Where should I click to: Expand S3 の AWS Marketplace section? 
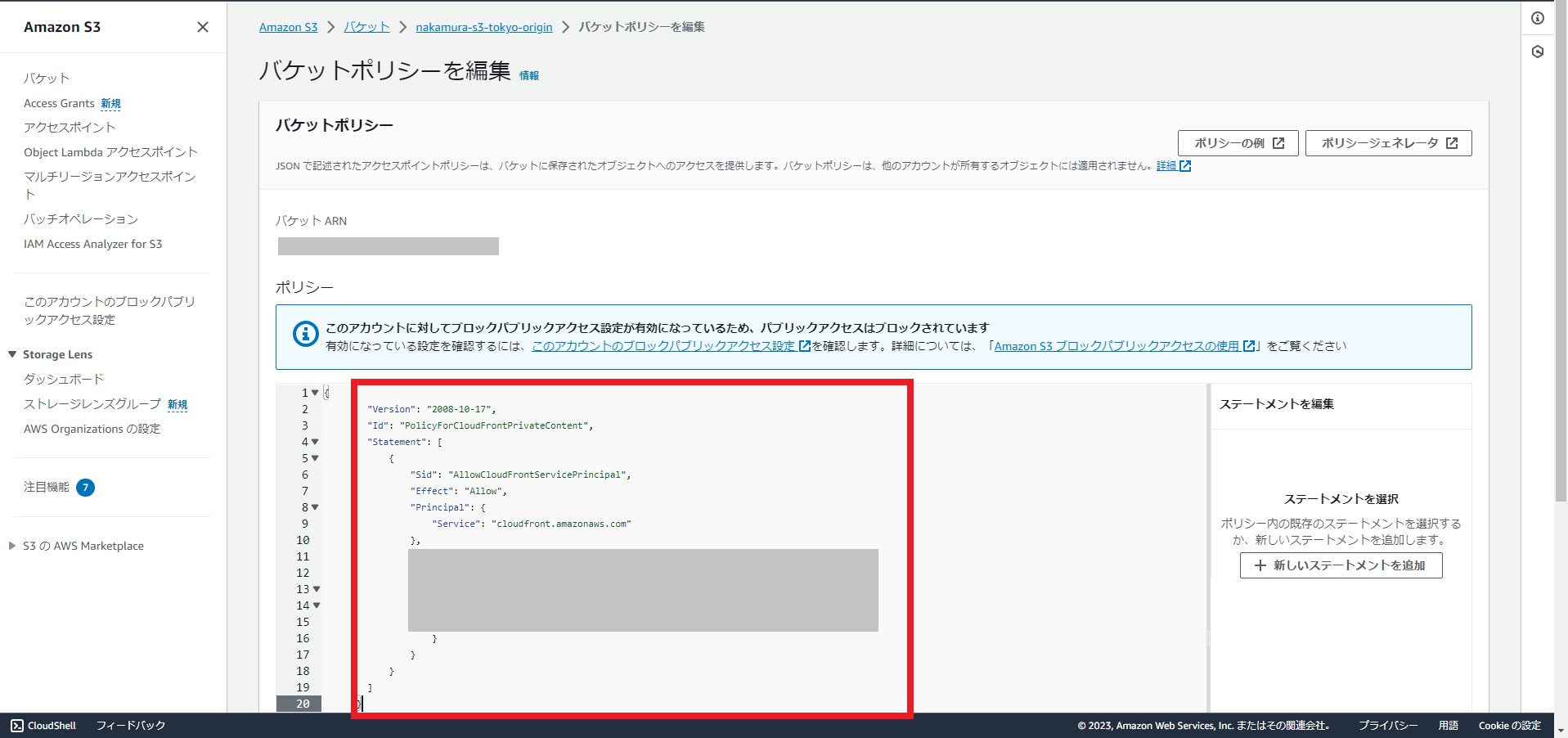click(x=12, y=546)
